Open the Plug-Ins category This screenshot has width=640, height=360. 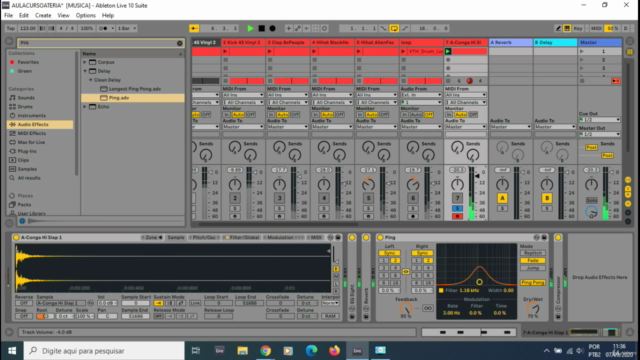click(27, 151)
